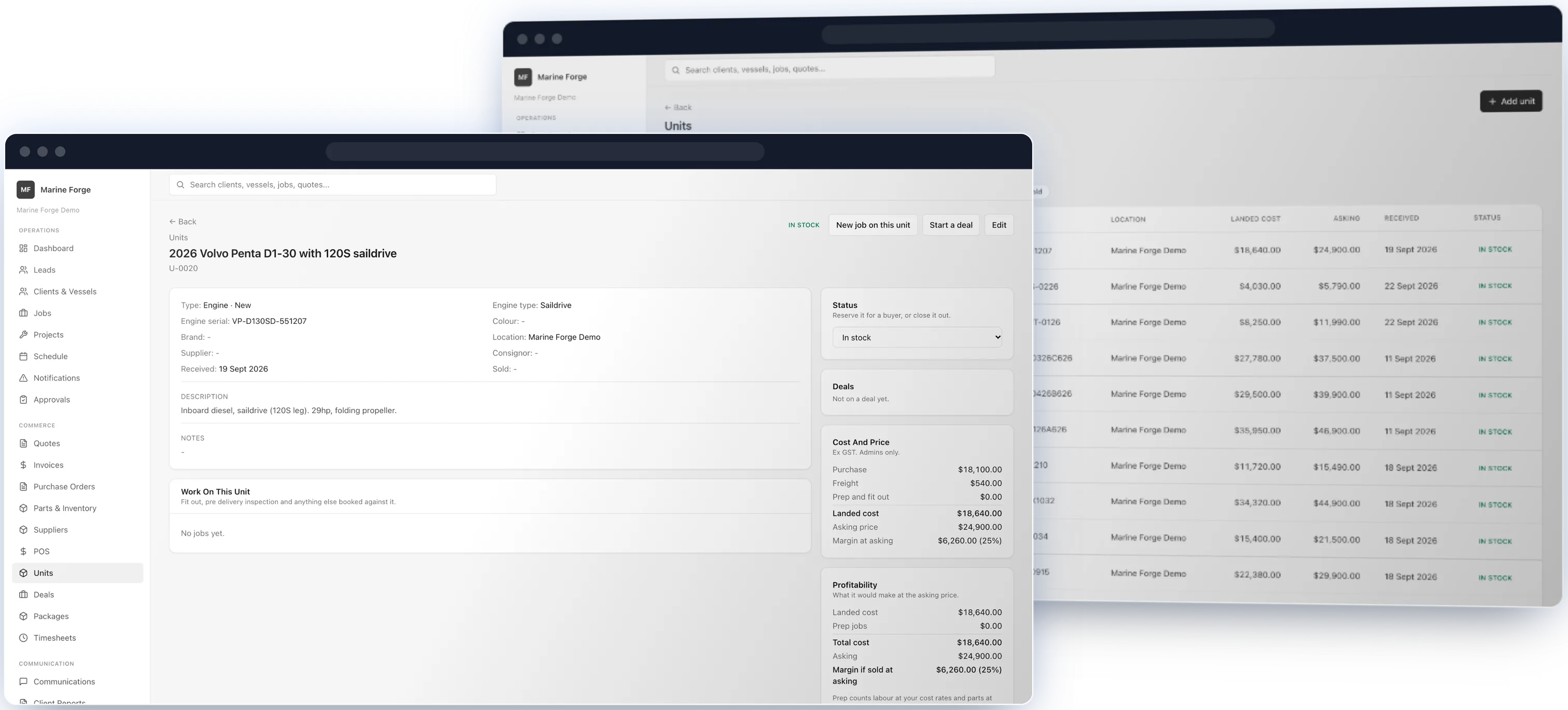Click the Parts & Inventory box icon
This screenshot has height=710, width=1568.
coord(23,509)
